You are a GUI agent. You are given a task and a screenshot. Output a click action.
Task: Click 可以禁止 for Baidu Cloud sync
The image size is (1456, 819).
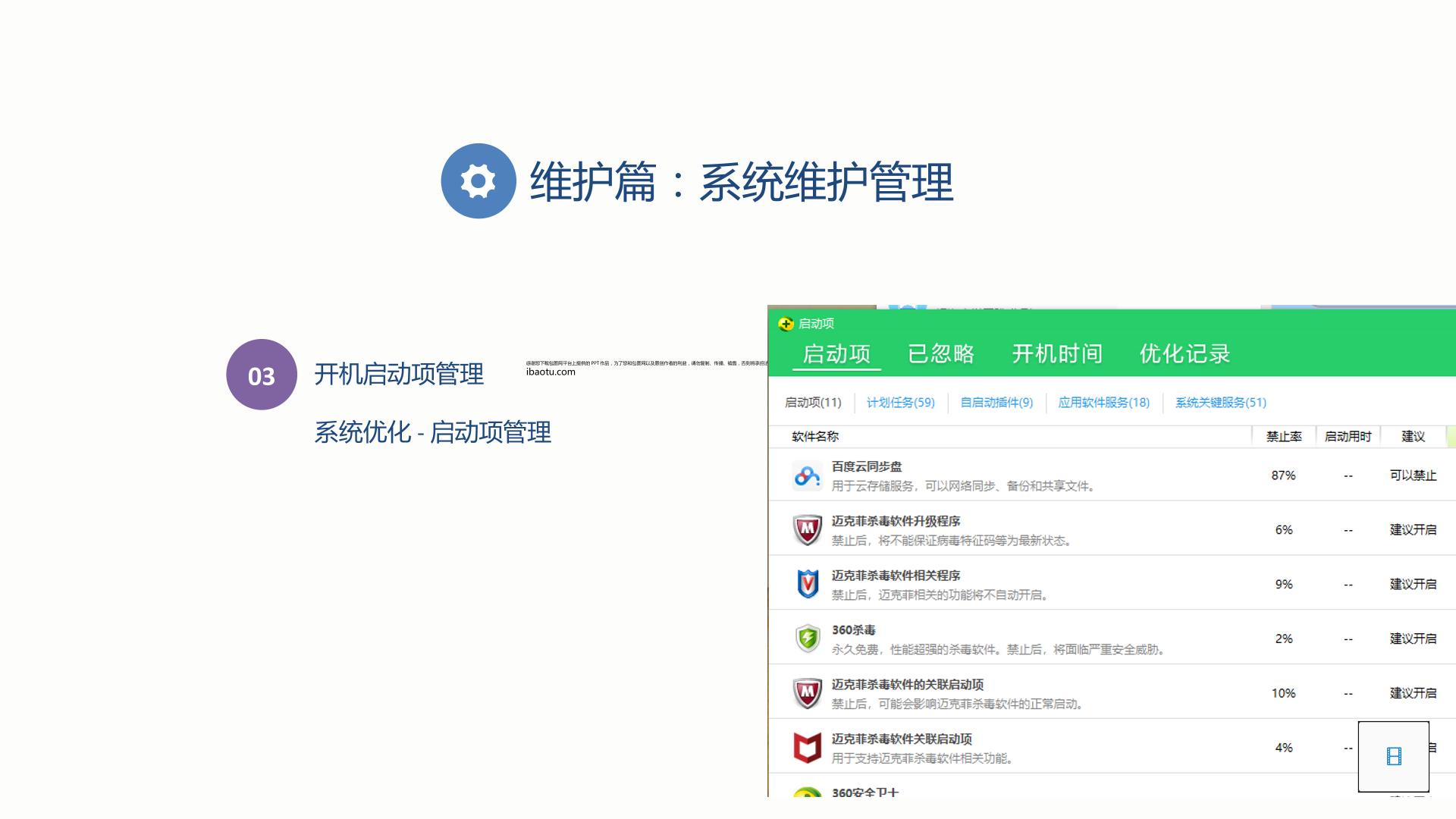[x=1413, y=475]
